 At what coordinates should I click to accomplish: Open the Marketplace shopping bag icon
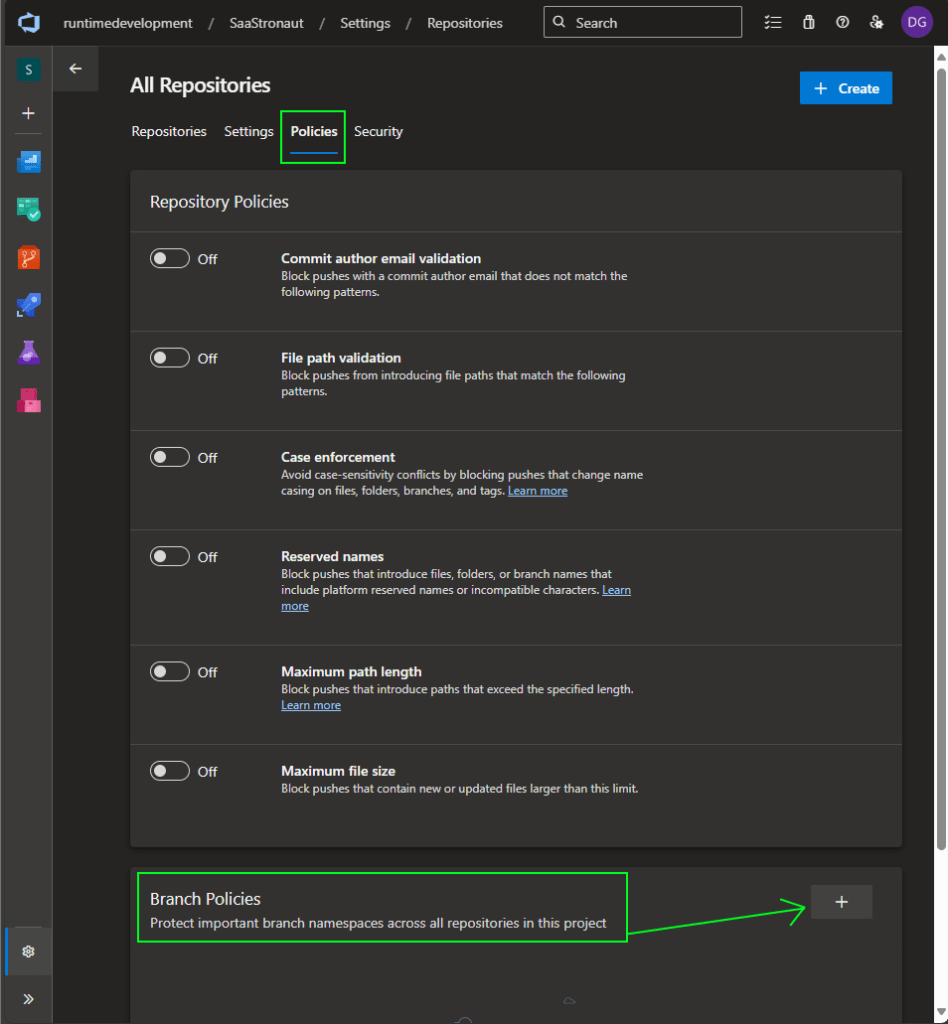(x=809, y=22)
